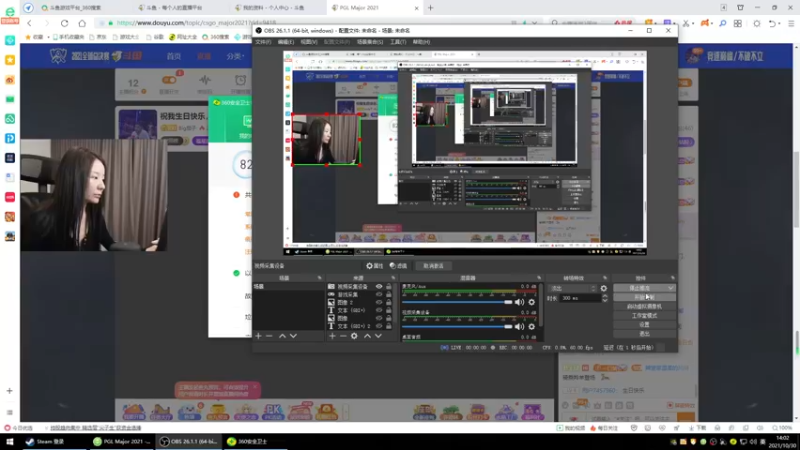Toggle visibility of 视频采集设备 source

click(x=379, y=287)
